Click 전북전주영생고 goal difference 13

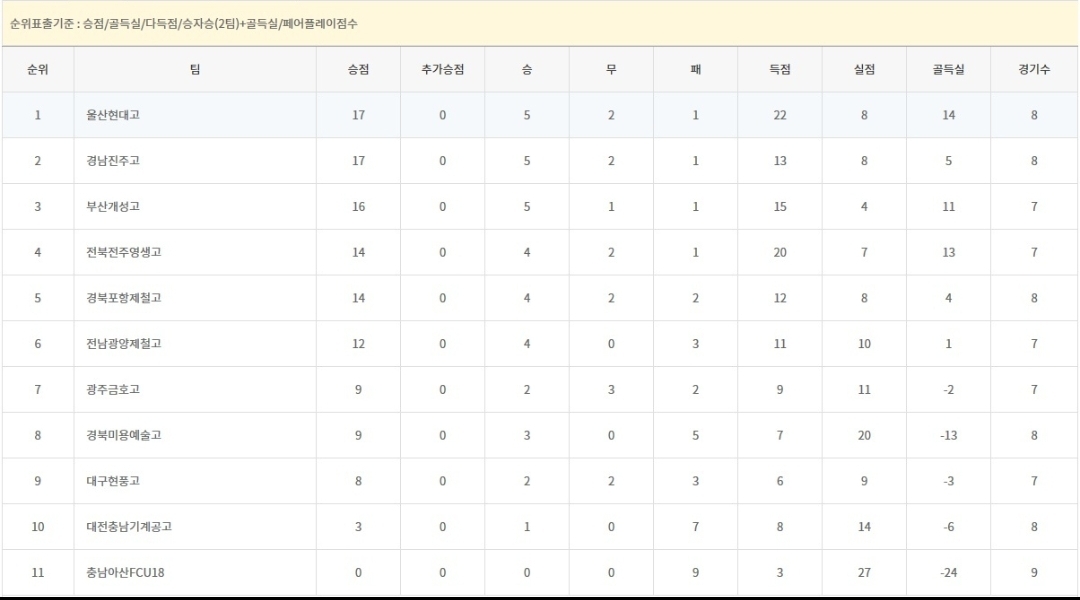pyautogui.click(x=948, y=252)
